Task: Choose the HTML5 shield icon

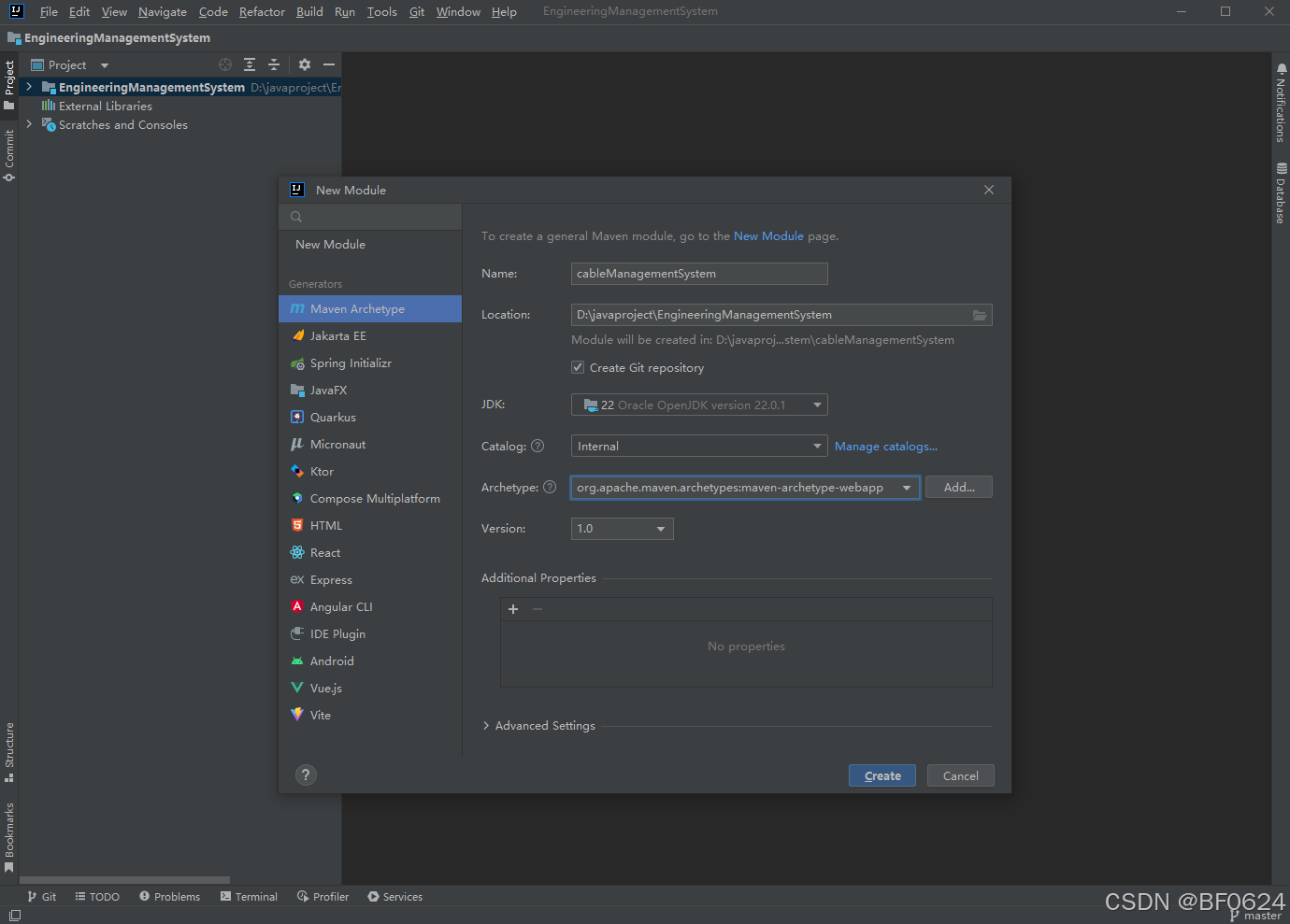Action: coord(297,525)
